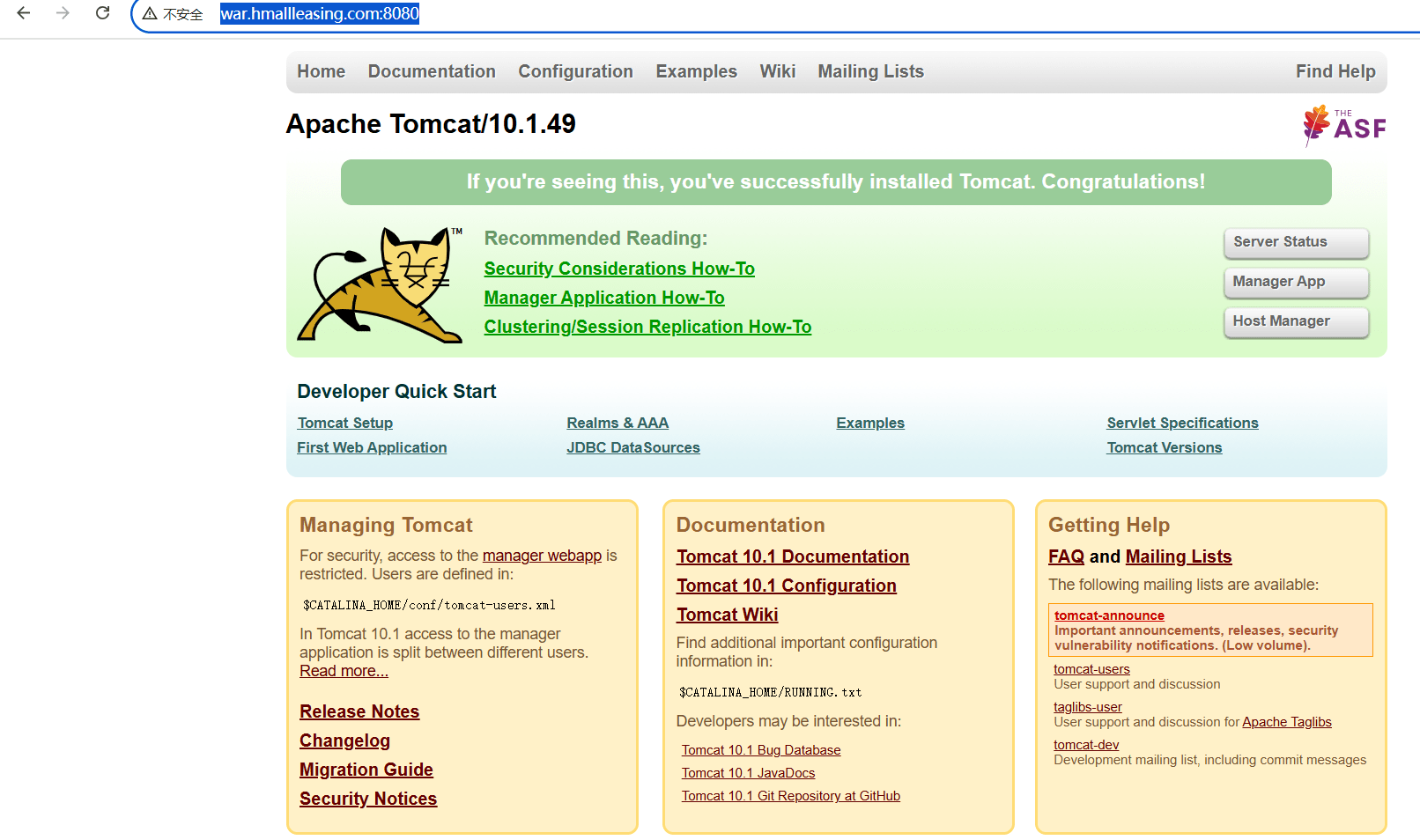Click the Apache Software Foundation logo

click(1343, 126)
